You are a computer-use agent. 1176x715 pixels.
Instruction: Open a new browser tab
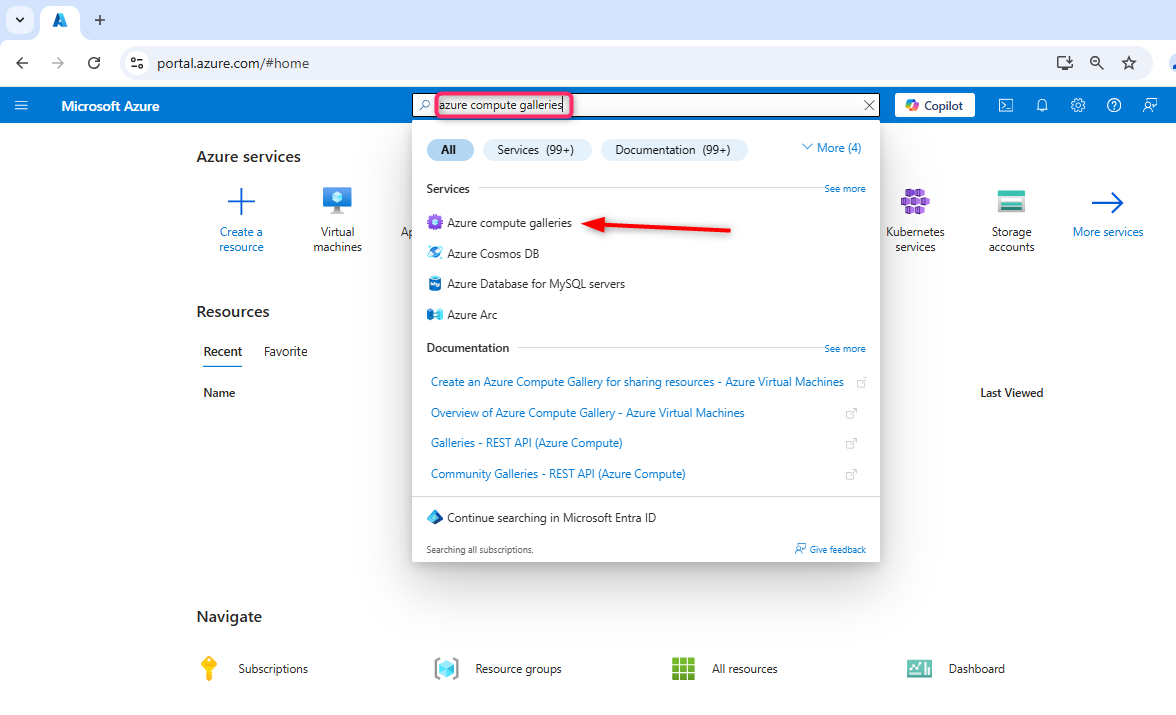100,20
